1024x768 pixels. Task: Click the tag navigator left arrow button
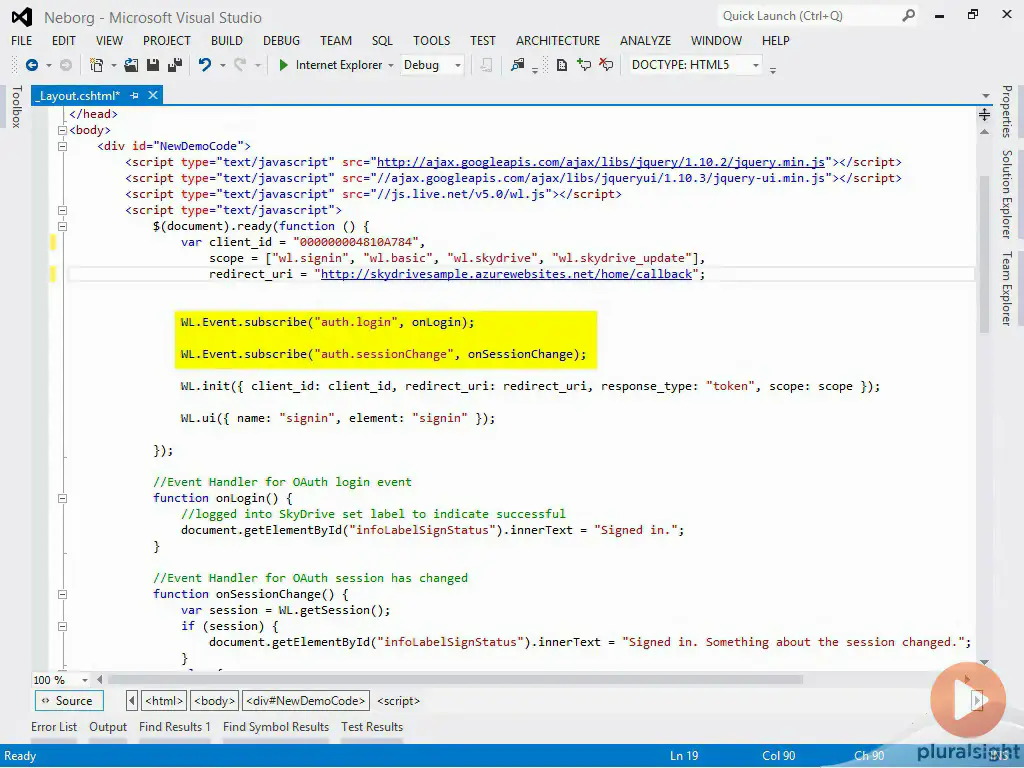131,701
